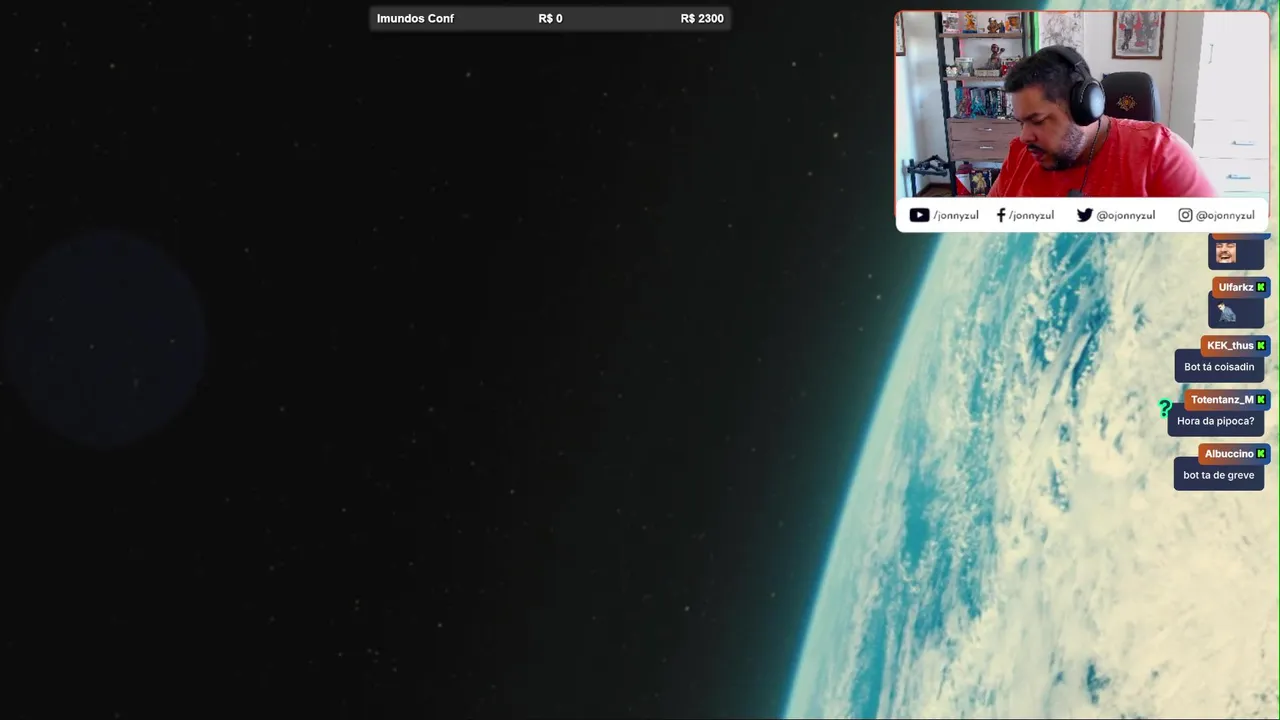Click the Imundos Conf label

coord(415,18)
